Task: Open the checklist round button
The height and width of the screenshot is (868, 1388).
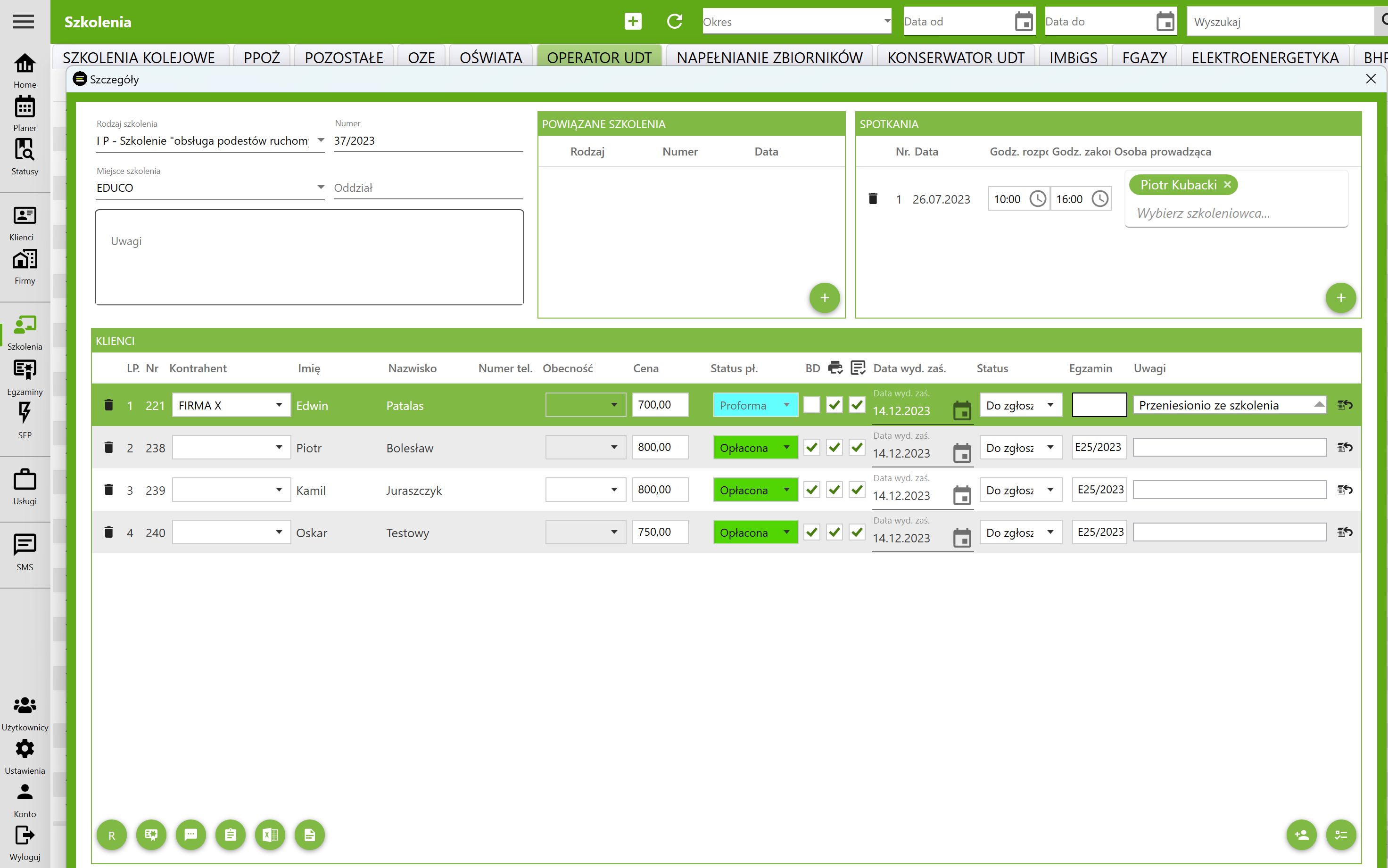Action: click(x=1341, y=835)
